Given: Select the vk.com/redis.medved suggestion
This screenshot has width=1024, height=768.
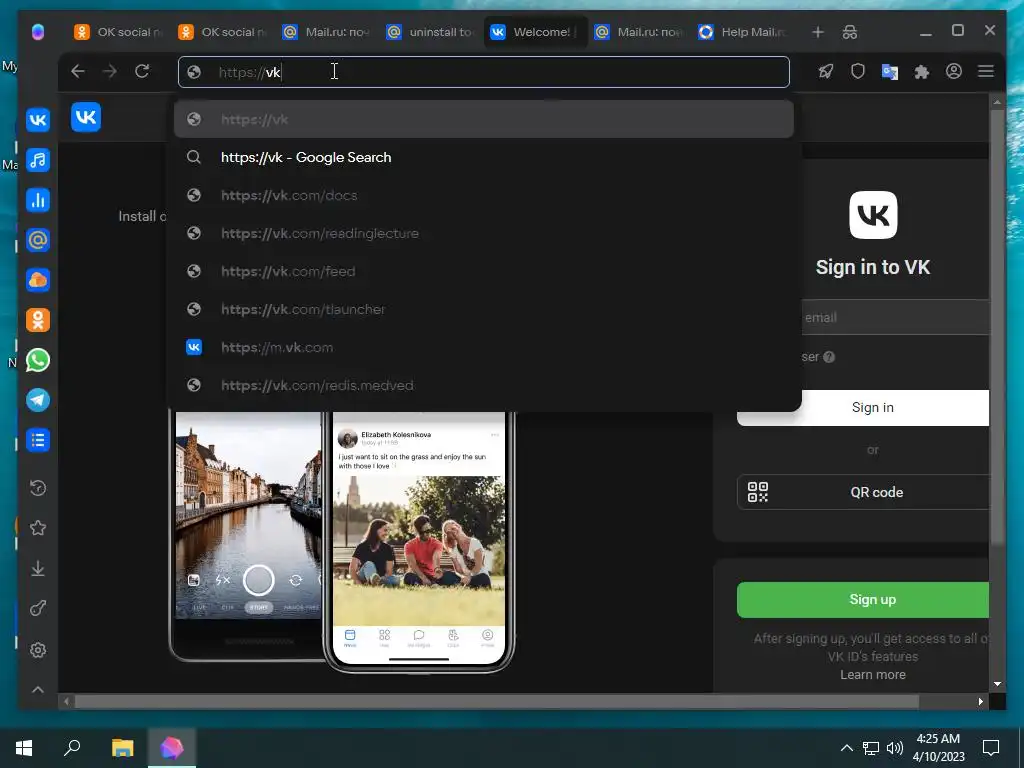Looking at the screenshot, I should pos(483,385).
